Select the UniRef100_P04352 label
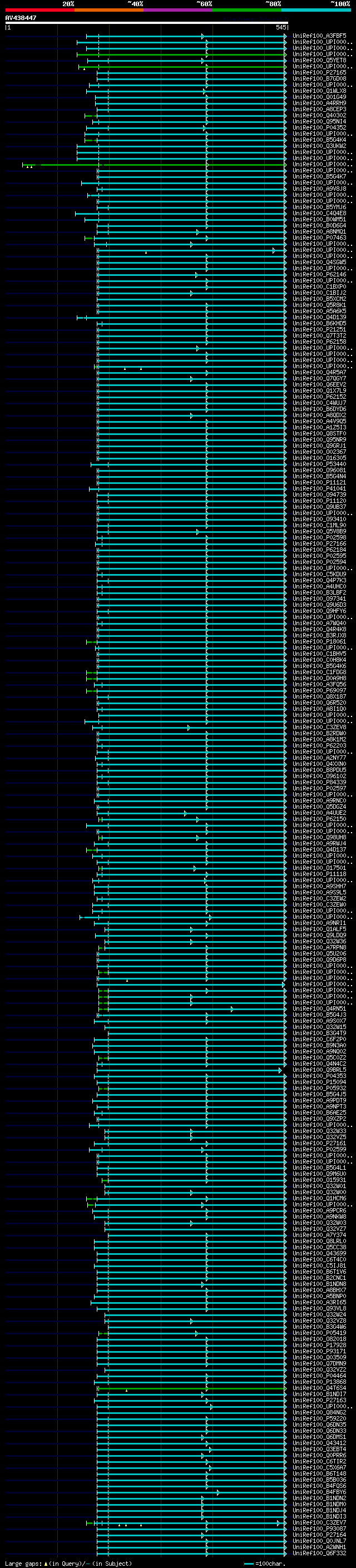 tap(319, 128)
